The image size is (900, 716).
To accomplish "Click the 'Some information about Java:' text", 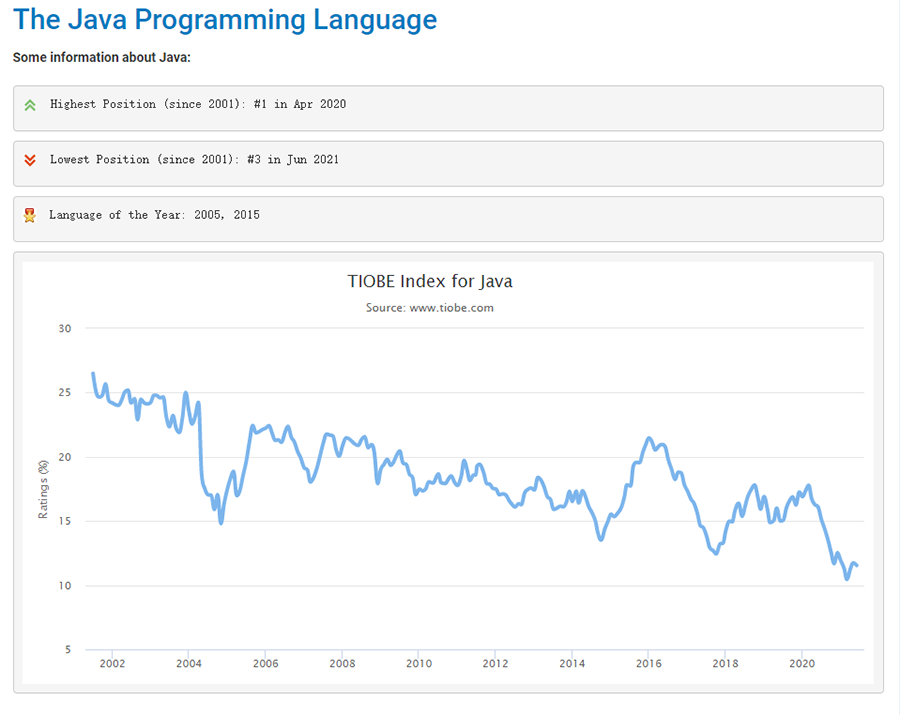I will pyautogui.click(x=102, y=57).
